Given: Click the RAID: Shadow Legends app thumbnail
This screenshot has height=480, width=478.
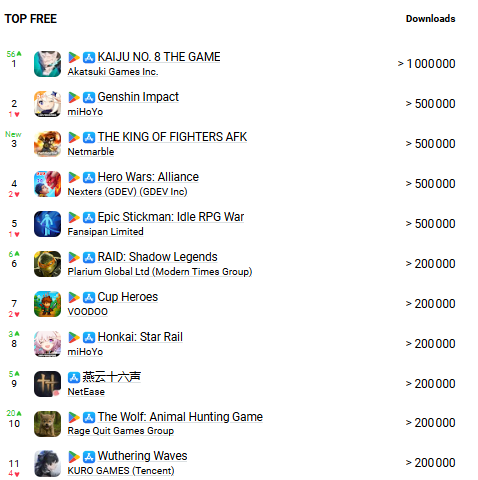Looking at the screenshot, I should pos(47,264).
